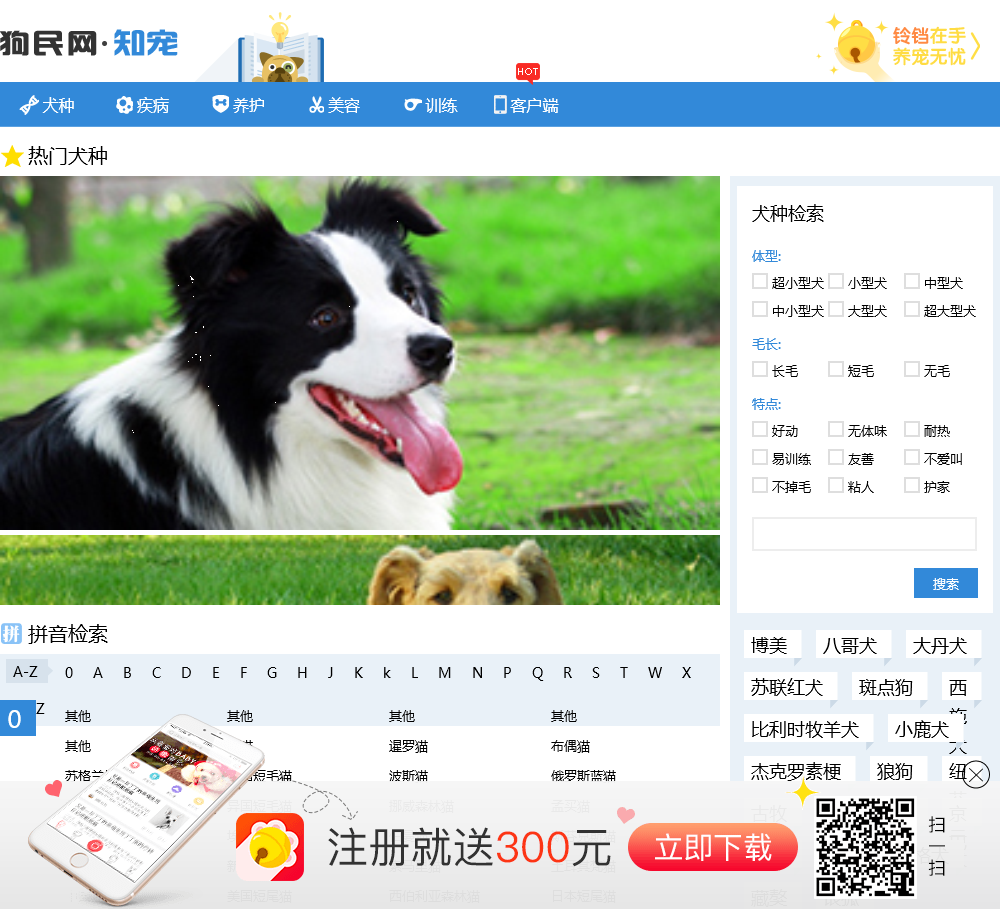The width and height of the screenshot is (1000, 909).
Task: Open the 博美 breed tag
Action: point(772,646)
